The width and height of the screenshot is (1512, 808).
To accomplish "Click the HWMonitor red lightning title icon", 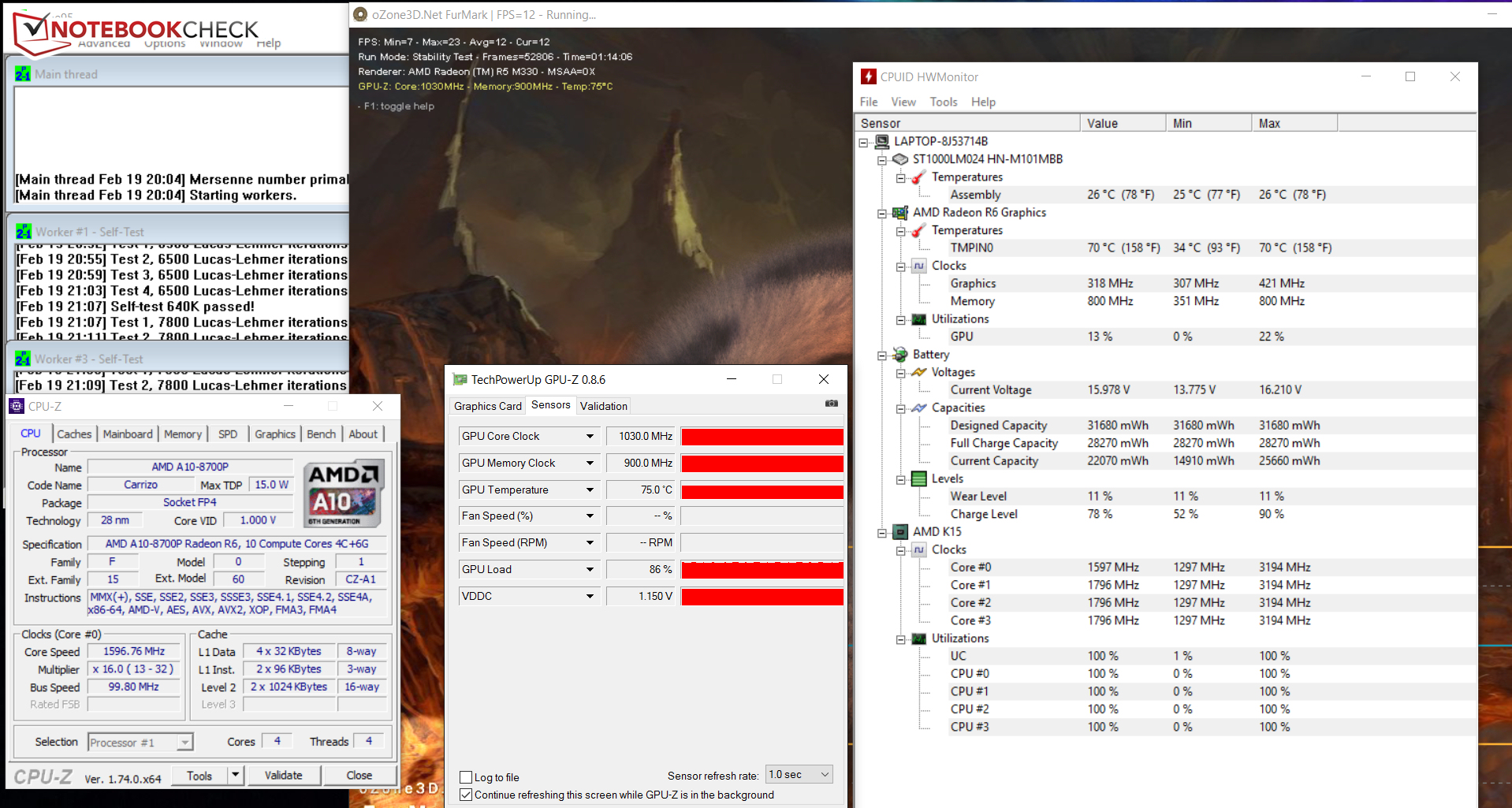I will 868,76.
